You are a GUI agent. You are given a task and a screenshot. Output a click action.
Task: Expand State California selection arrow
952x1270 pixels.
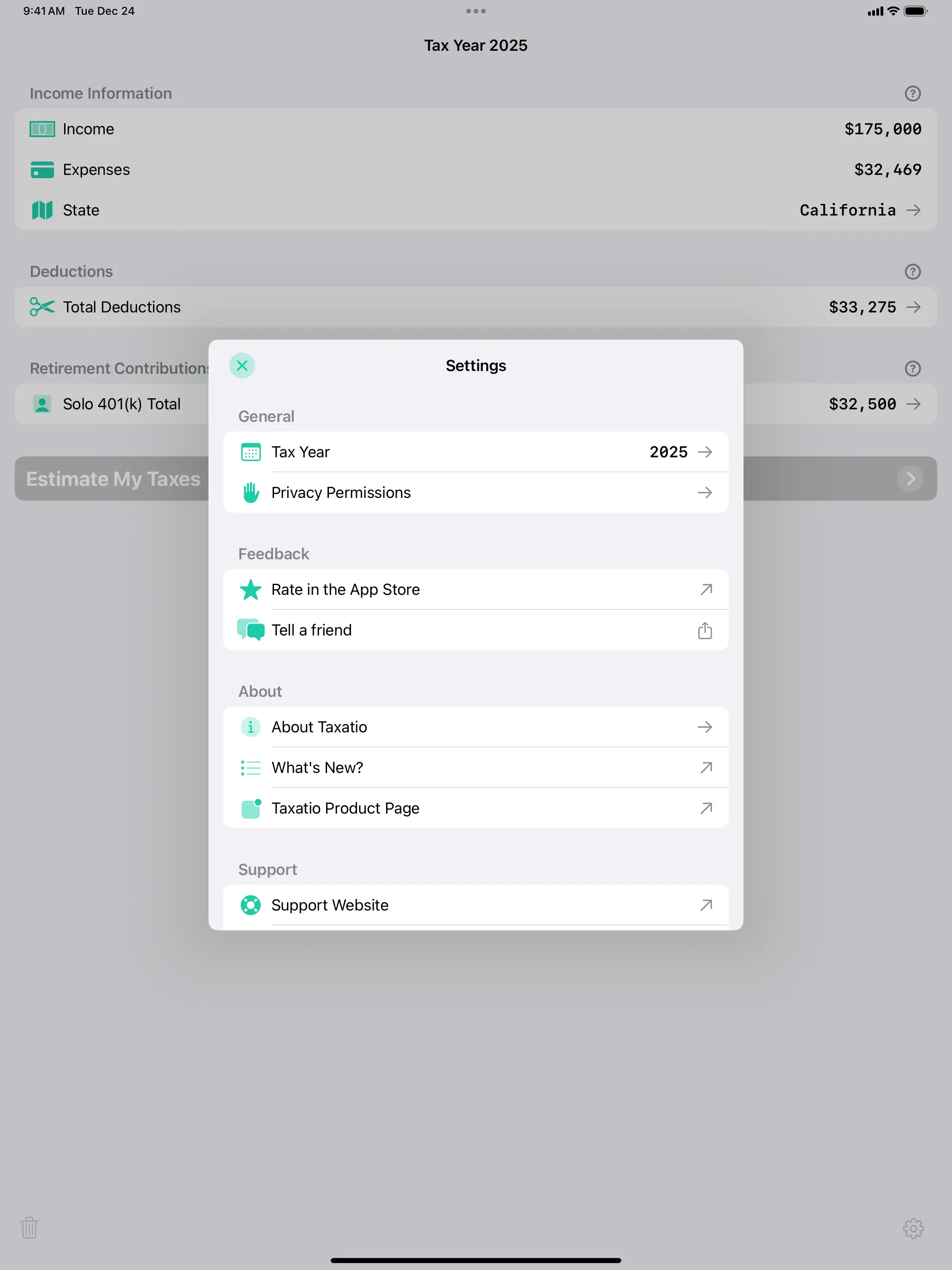click(914, 210)
